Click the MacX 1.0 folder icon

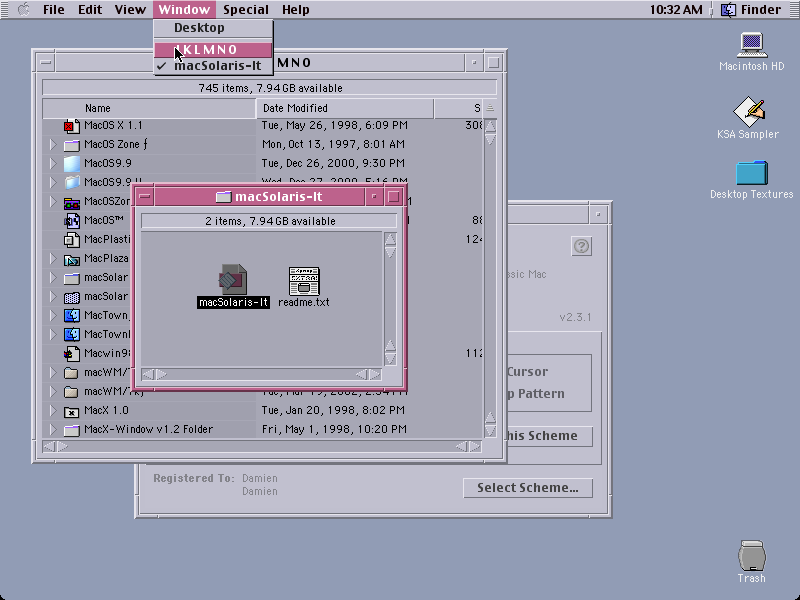click(x=71, y=411)
